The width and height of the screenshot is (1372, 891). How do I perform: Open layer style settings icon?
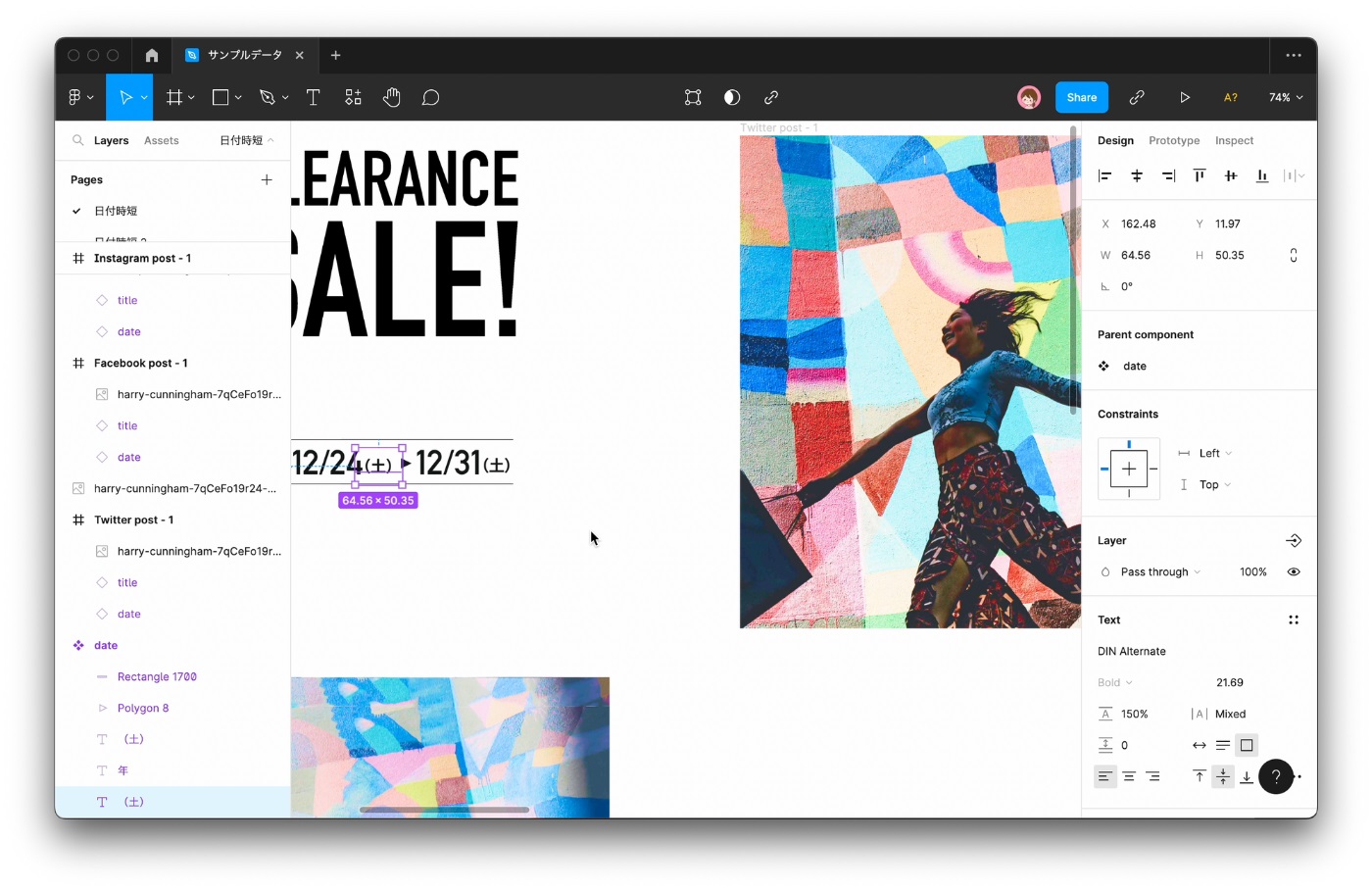(1294, 540)
